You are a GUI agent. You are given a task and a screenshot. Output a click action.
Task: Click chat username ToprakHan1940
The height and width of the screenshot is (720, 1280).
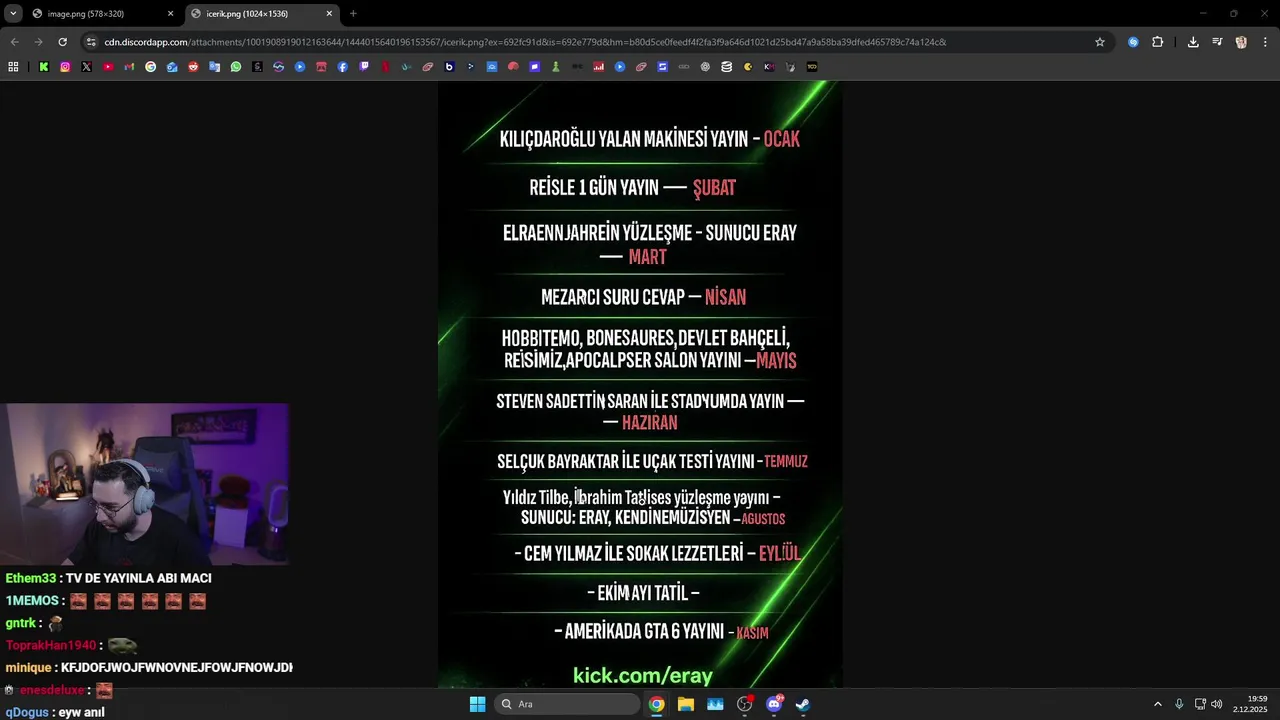click(x=51, y=645)
